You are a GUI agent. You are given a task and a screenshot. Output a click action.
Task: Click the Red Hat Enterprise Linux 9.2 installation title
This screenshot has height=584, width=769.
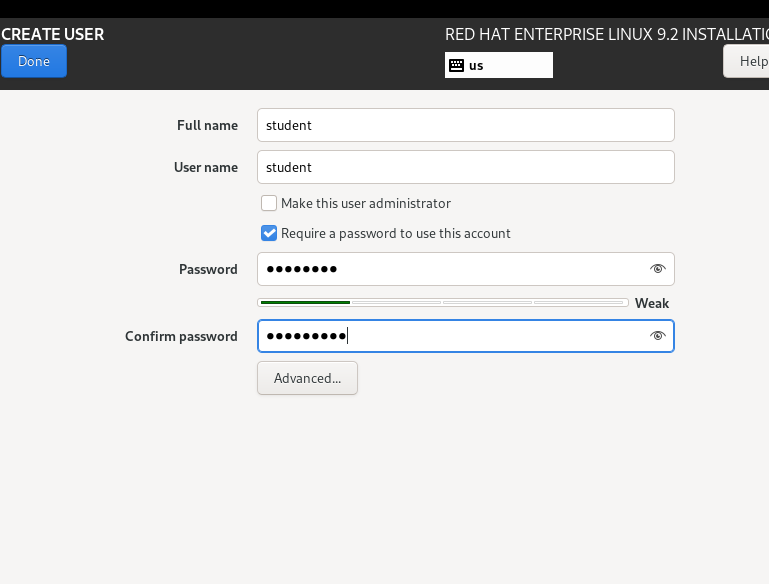(x=607, y=34)
